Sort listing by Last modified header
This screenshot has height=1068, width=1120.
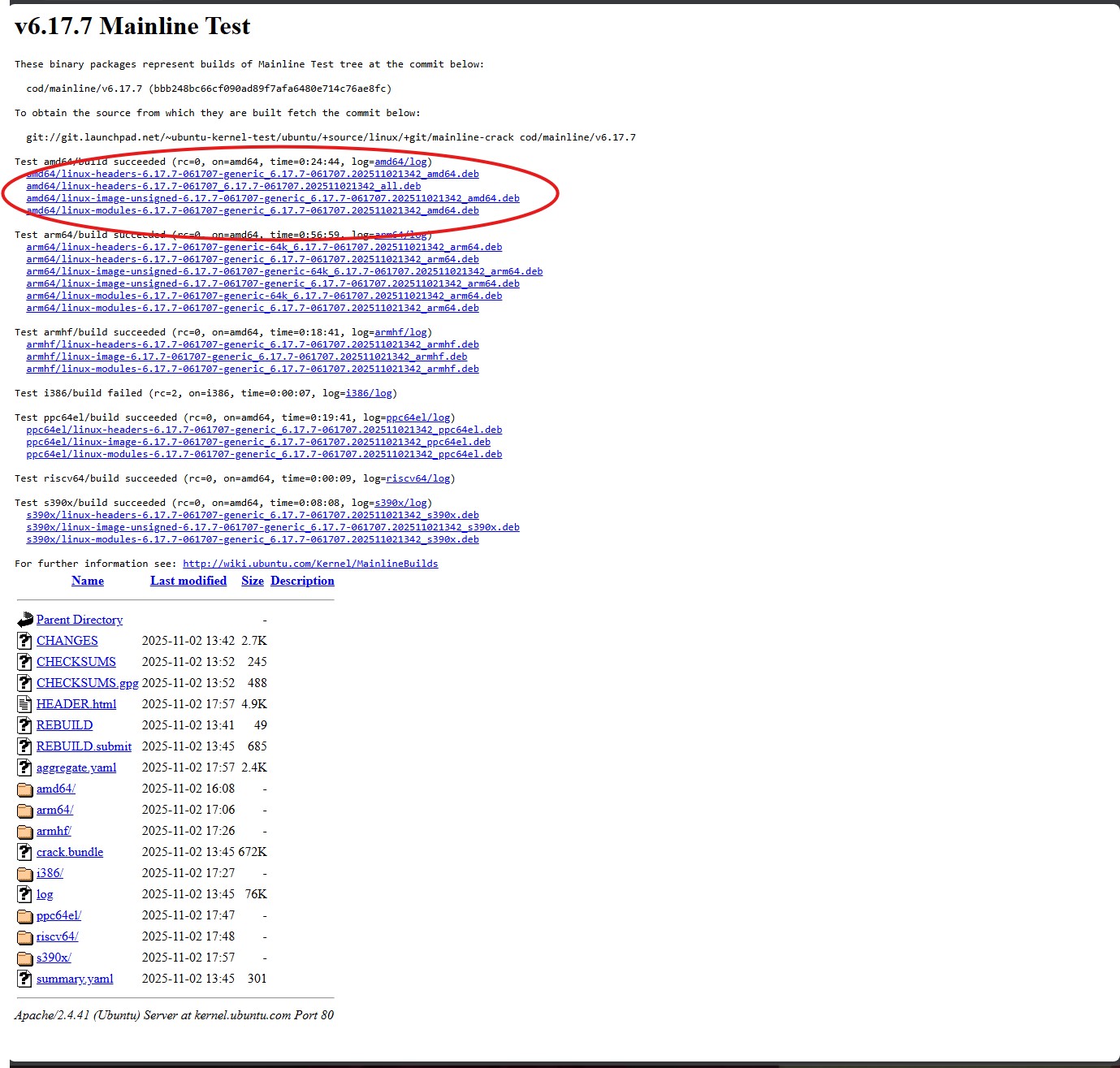[x=188, y=581]
